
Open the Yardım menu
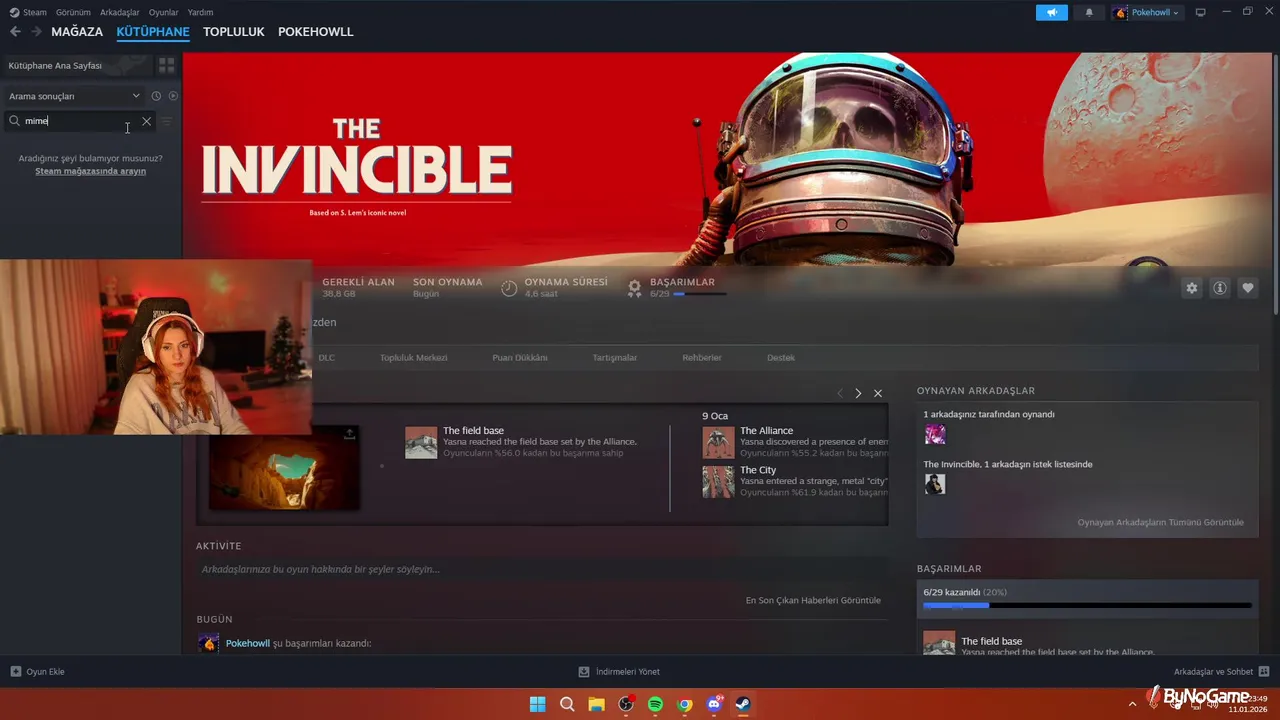tap(200, 12)
